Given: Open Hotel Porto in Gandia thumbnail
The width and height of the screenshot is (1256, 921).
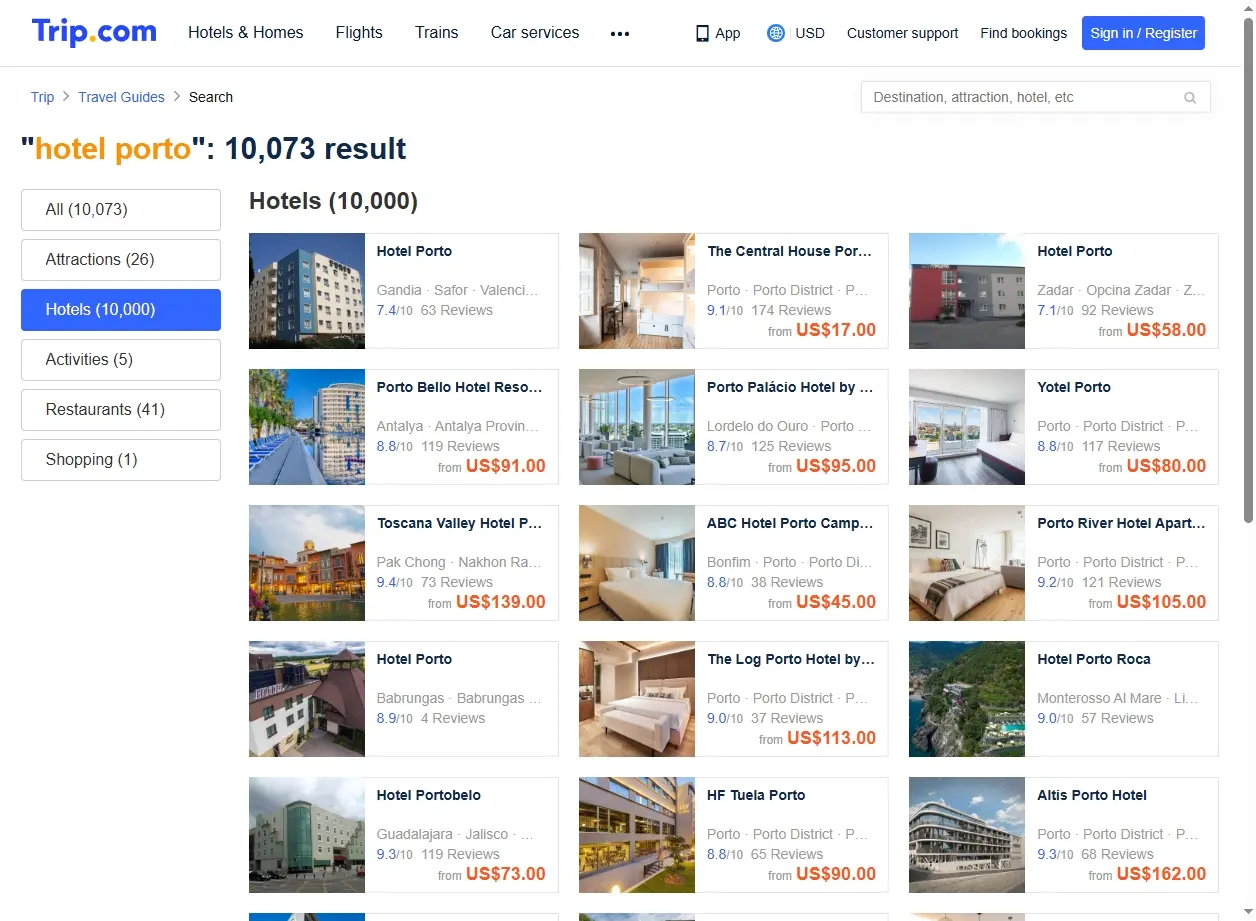Looking at the screenshot, I should click(x=307, y=291).
